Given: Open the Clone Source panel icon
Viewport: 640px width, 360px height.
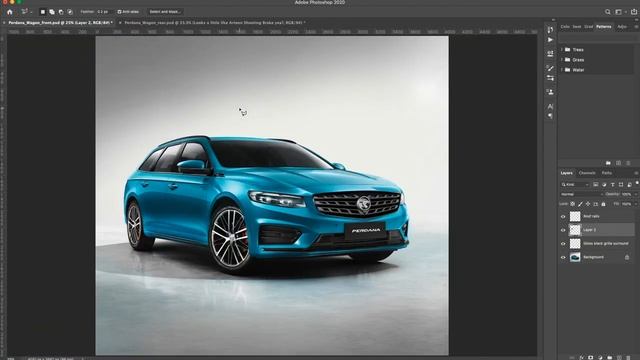Looking at the screenshot, I should [550, 92].
